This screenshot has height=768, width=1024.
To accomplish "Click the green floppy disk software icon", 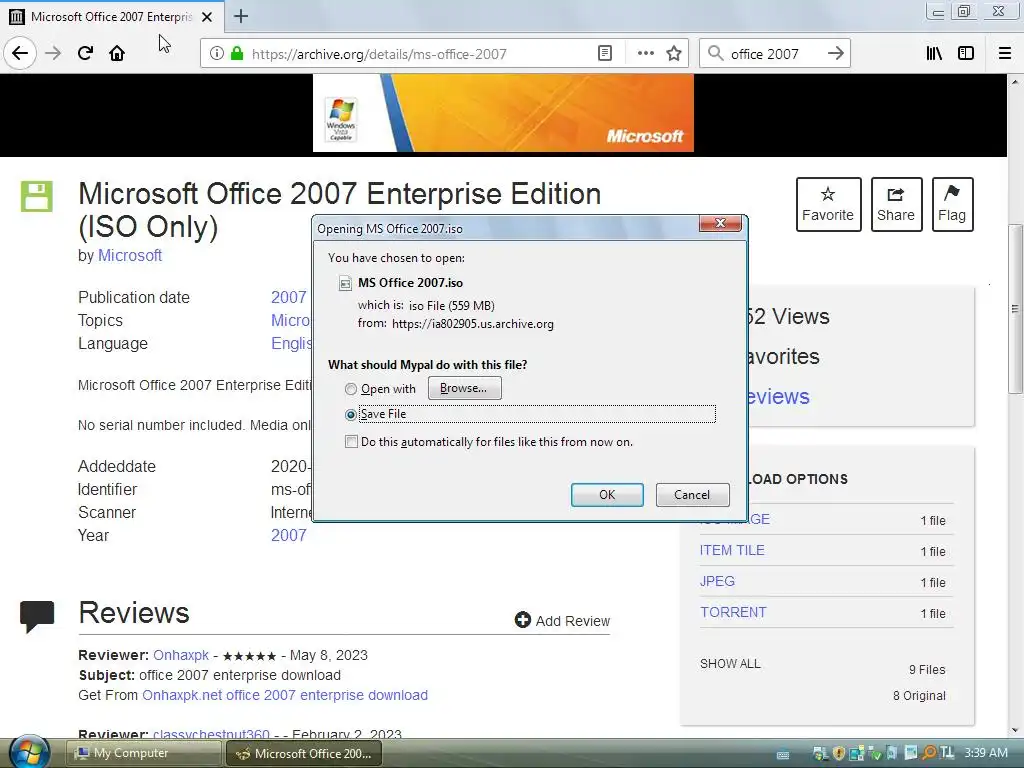I will tap(36, 197).
